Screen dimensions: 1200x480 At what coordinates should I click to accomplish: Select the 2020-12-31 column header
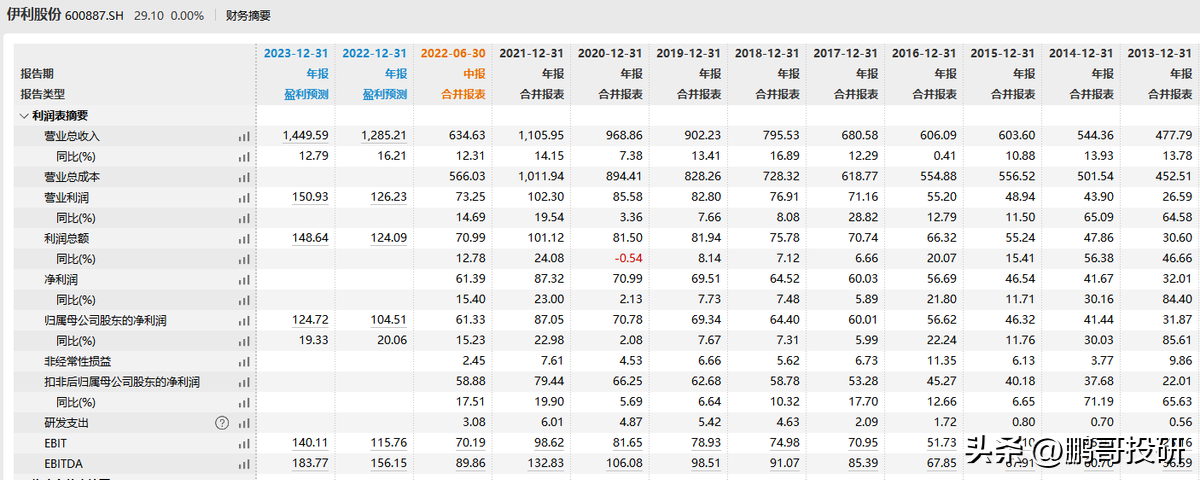[612, 53]
